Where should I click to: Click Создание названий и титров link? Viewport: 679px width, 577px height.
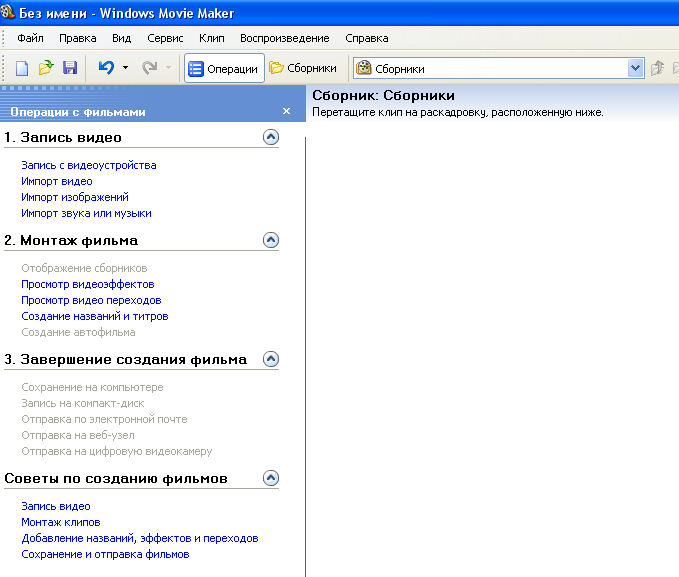click(95, 316)
